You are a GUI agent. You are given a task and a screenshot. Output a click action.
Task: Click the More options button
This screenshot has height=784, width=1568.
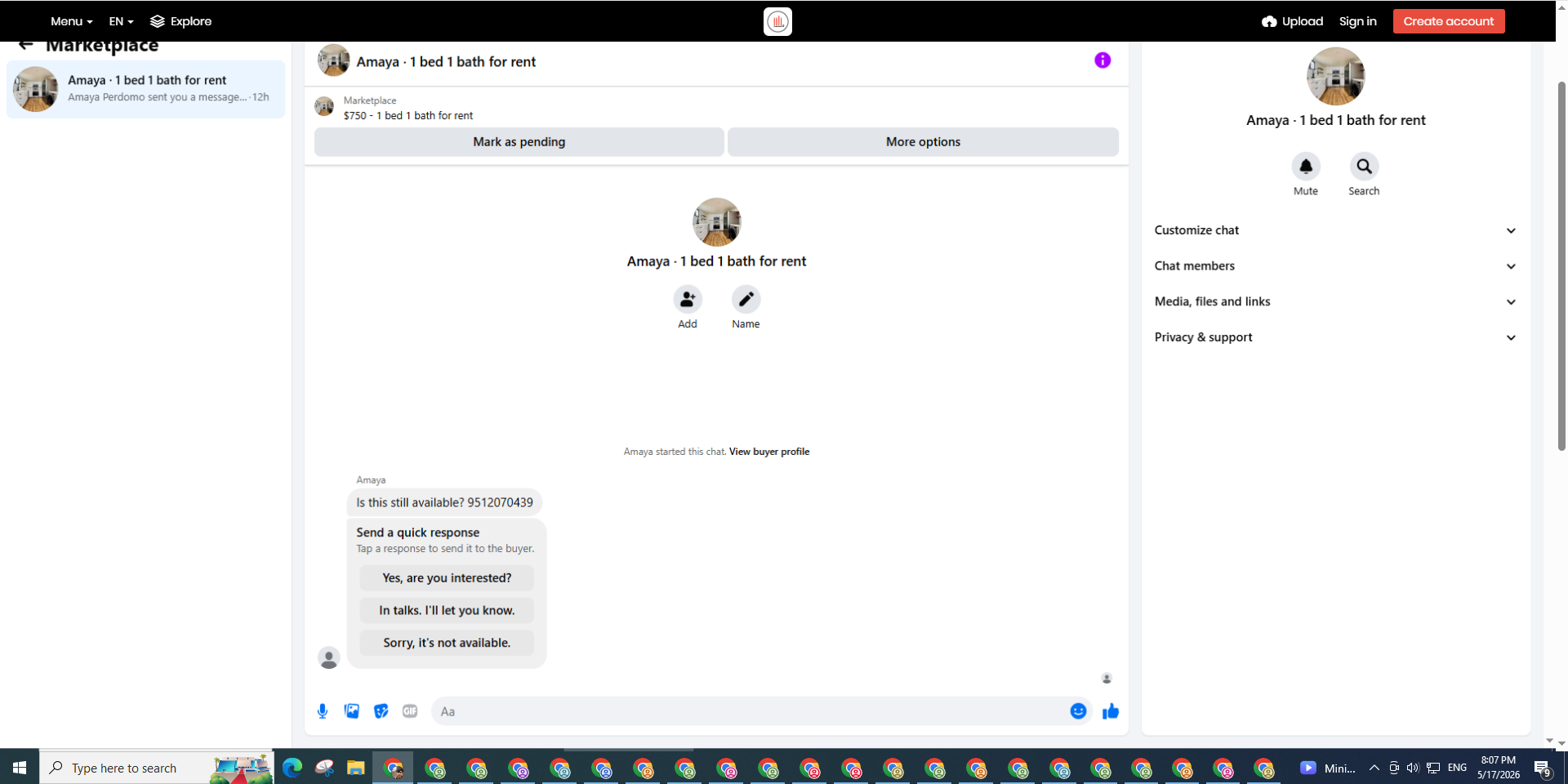click(x=923, y=142)
